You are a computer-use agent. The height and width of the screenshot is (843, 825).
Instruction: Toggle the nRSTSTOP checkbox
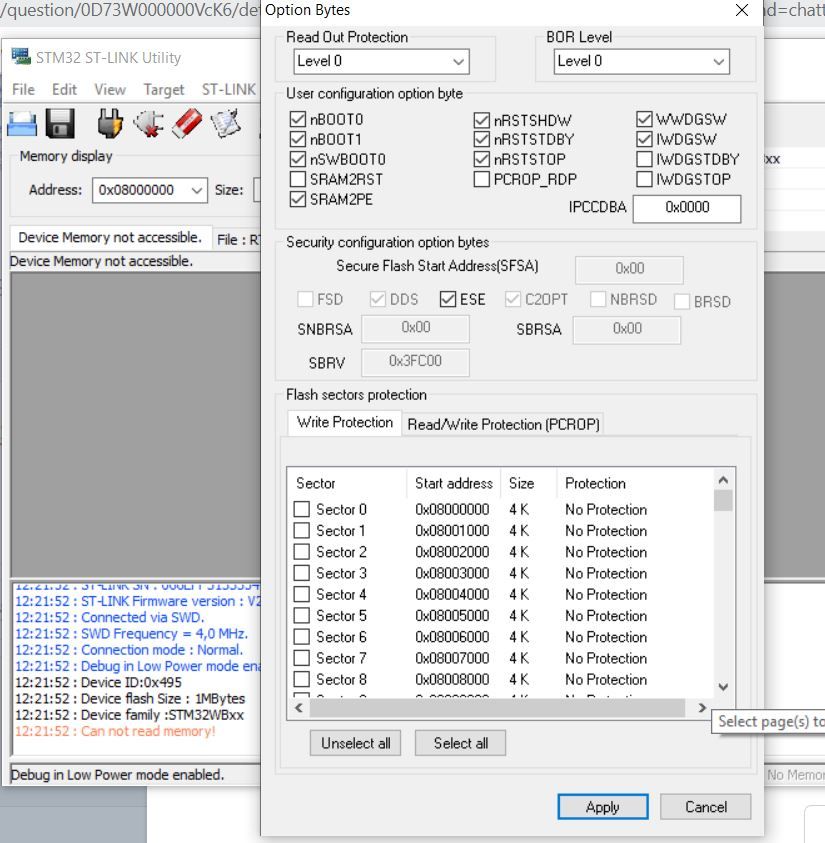tap(482, 159)
